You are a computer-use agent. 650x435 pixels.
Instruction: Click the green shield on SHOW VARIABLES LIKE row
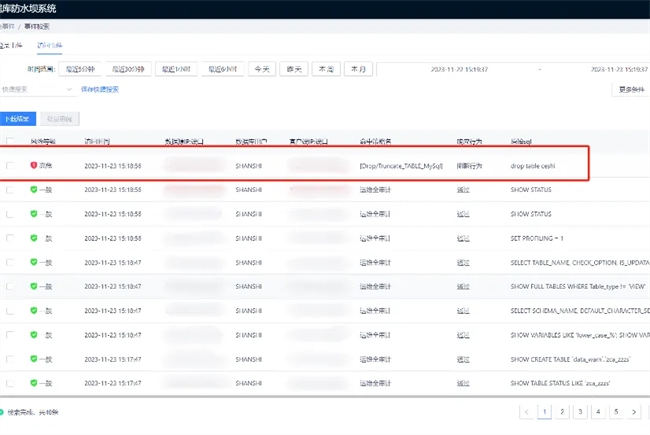34,334
